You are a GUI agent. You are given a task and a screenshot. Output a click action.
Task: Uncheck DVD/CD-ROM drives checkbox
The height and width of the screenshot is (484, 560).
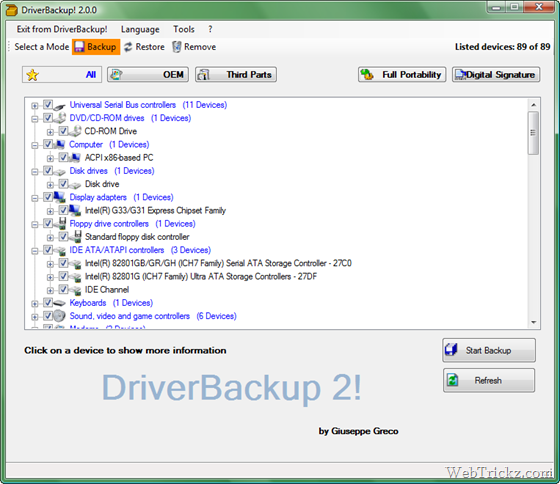tap(48, 118)
